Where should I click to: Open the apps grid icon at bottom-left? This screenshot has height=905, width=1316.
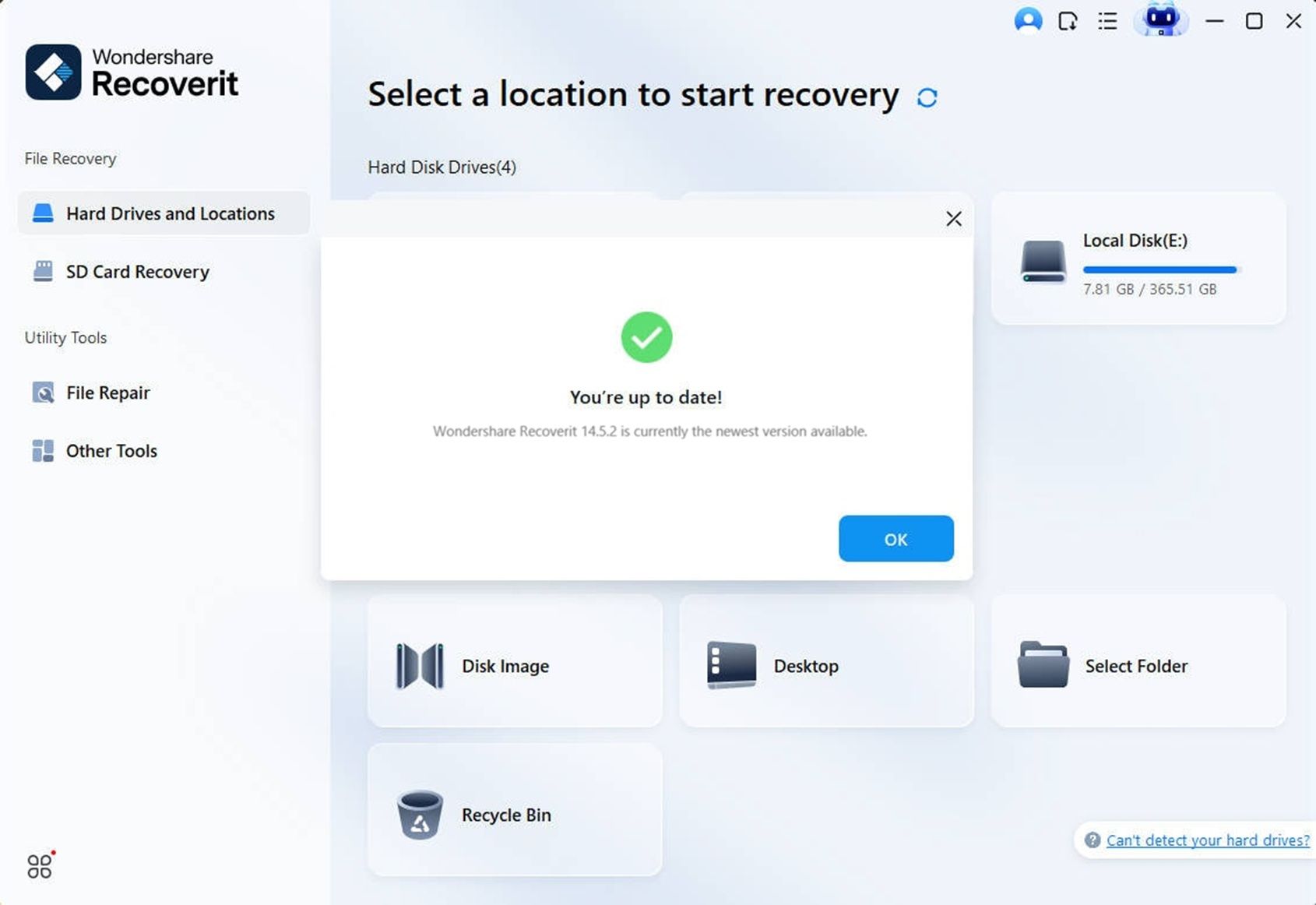(40, 865)
